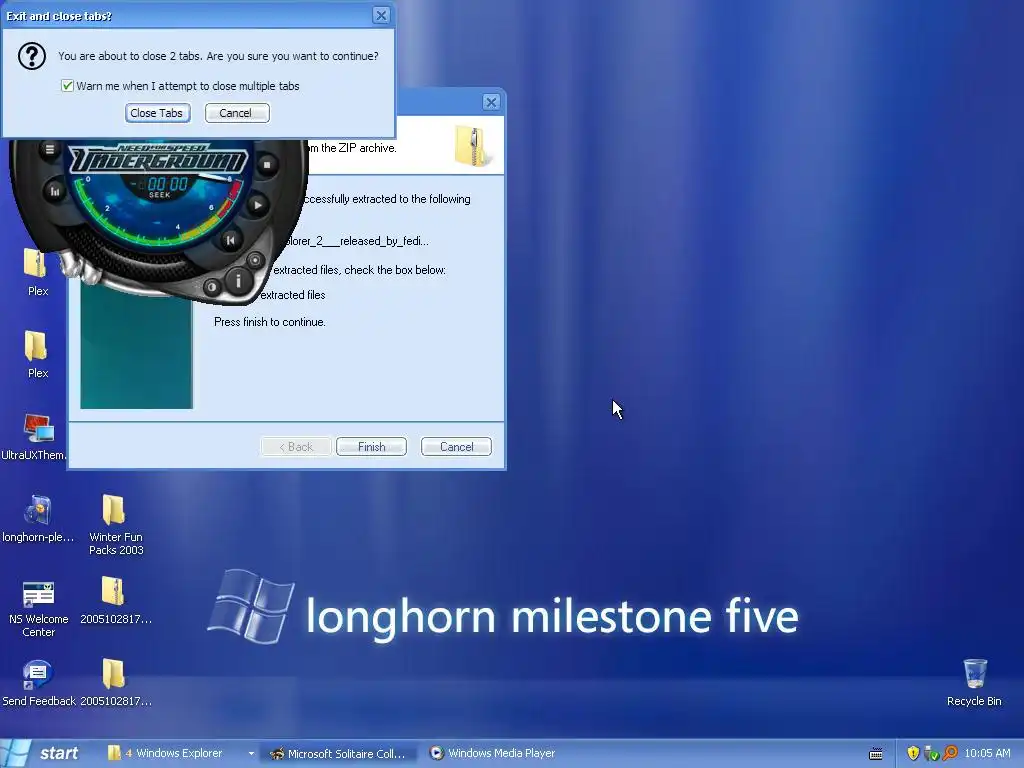This screenshot has width=1024, height=768.
Task: Click the Stop button on the Underground player skin
Action: [266, 165]
